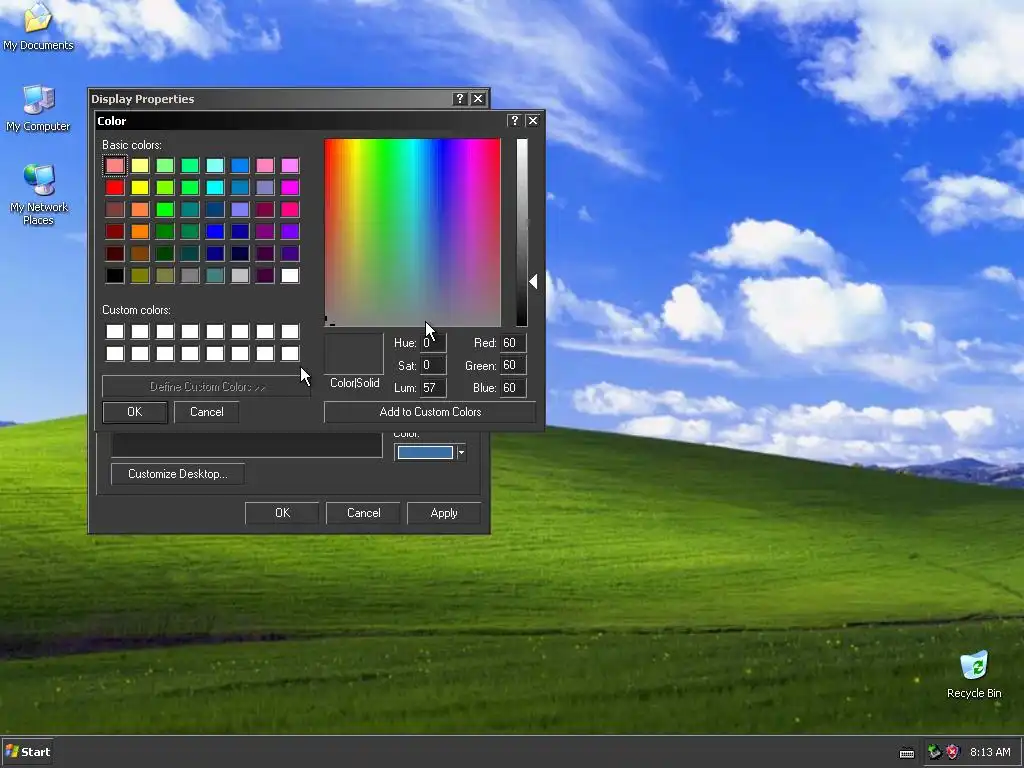Click the luminosity gradient bar
This screenshot has width=1024, height=768.
point(522,232)
